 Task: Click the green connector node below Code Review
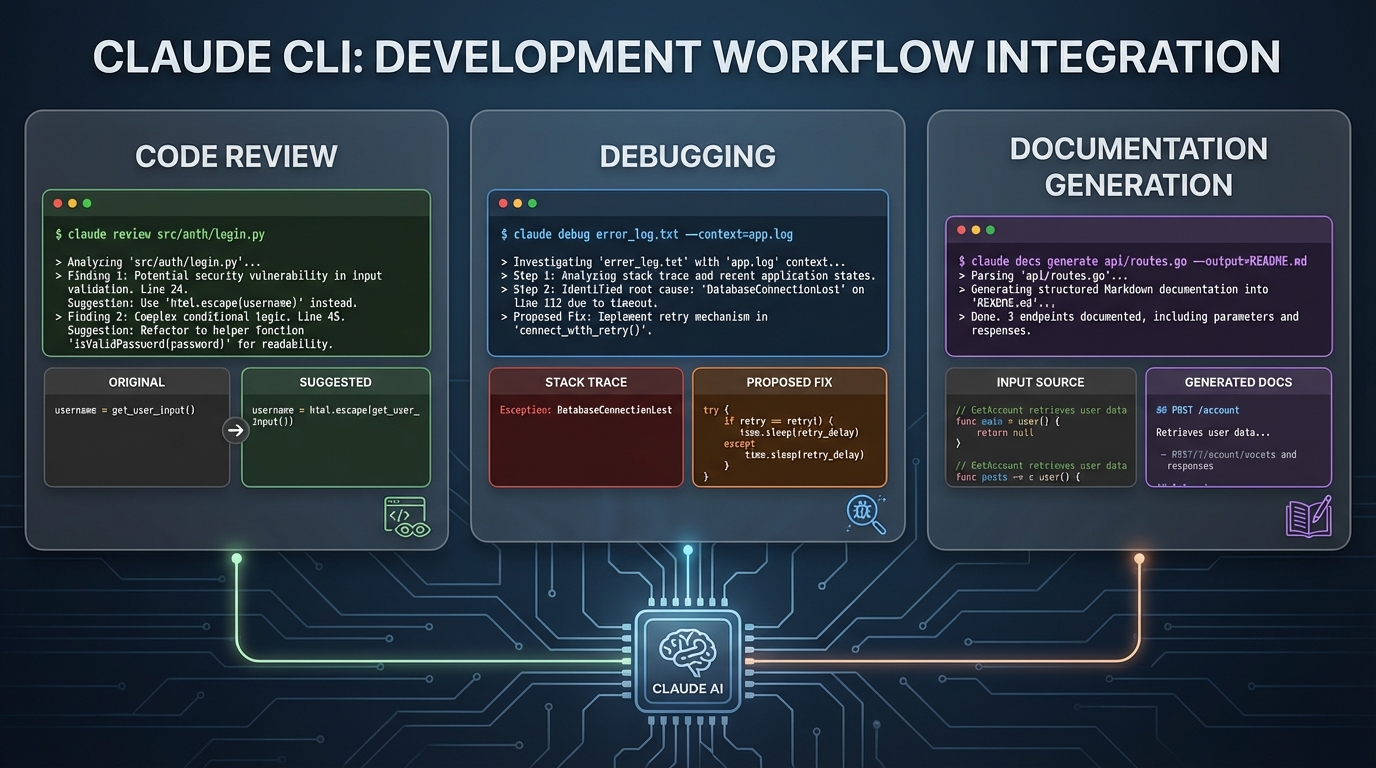236,560
